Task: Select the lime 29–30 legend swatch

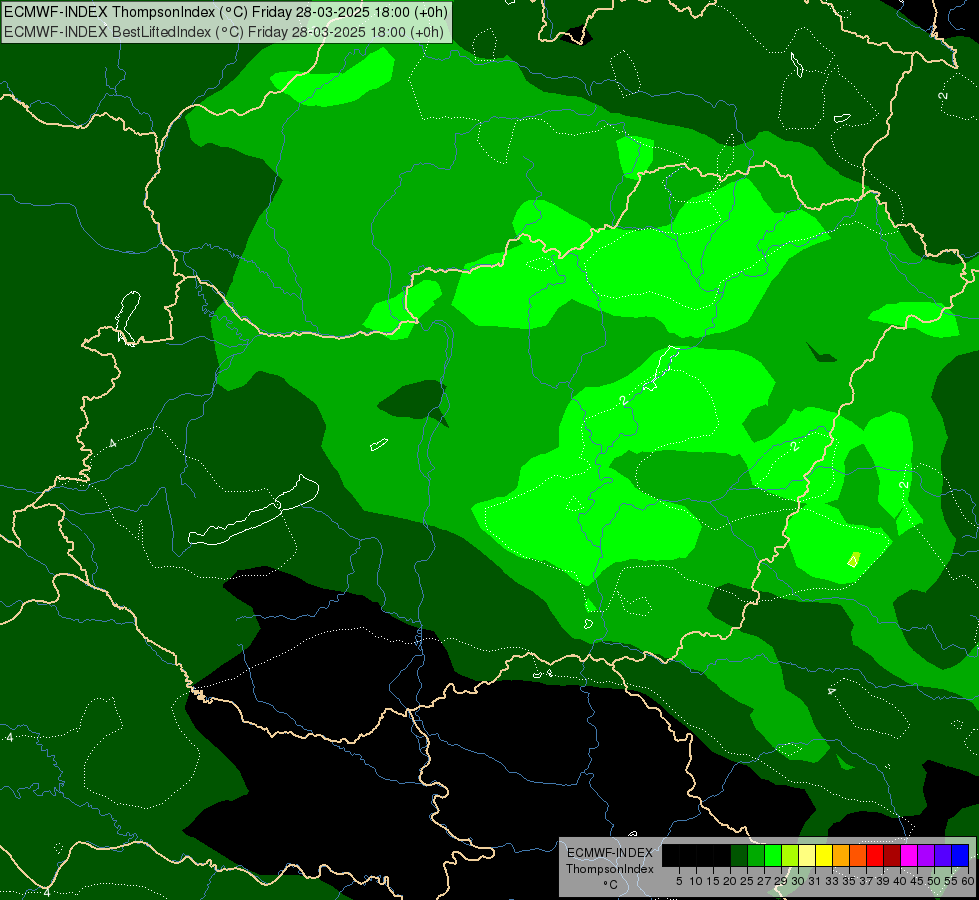Action: (790, 855)
